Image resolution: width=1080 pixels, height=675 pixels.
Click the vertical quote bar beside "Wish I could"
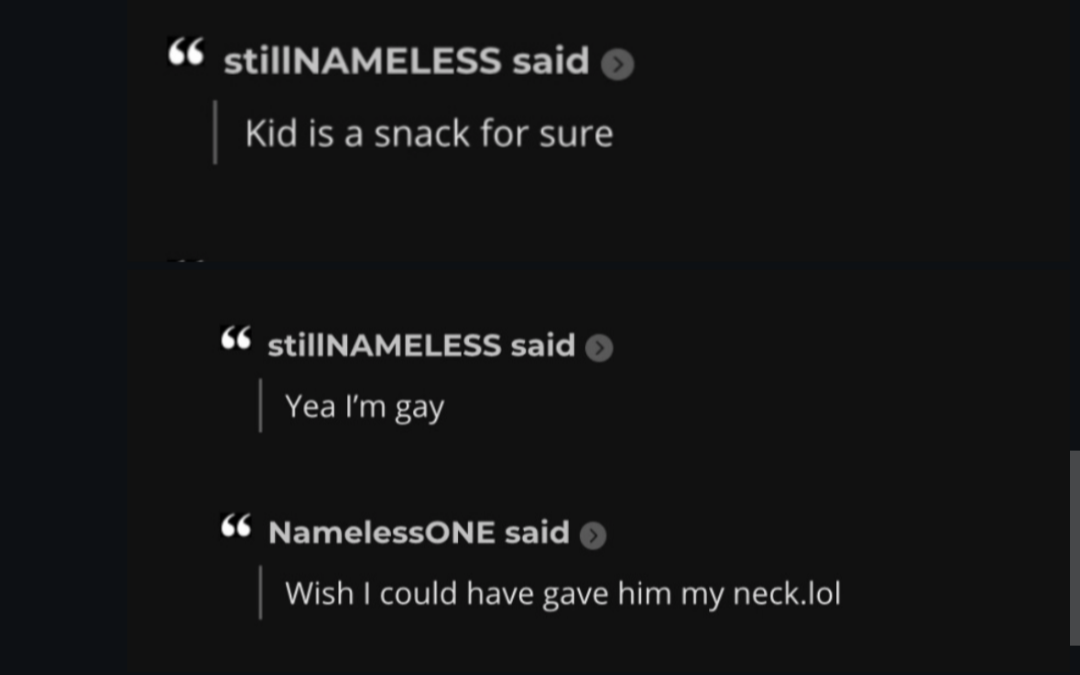click(260, 592)
